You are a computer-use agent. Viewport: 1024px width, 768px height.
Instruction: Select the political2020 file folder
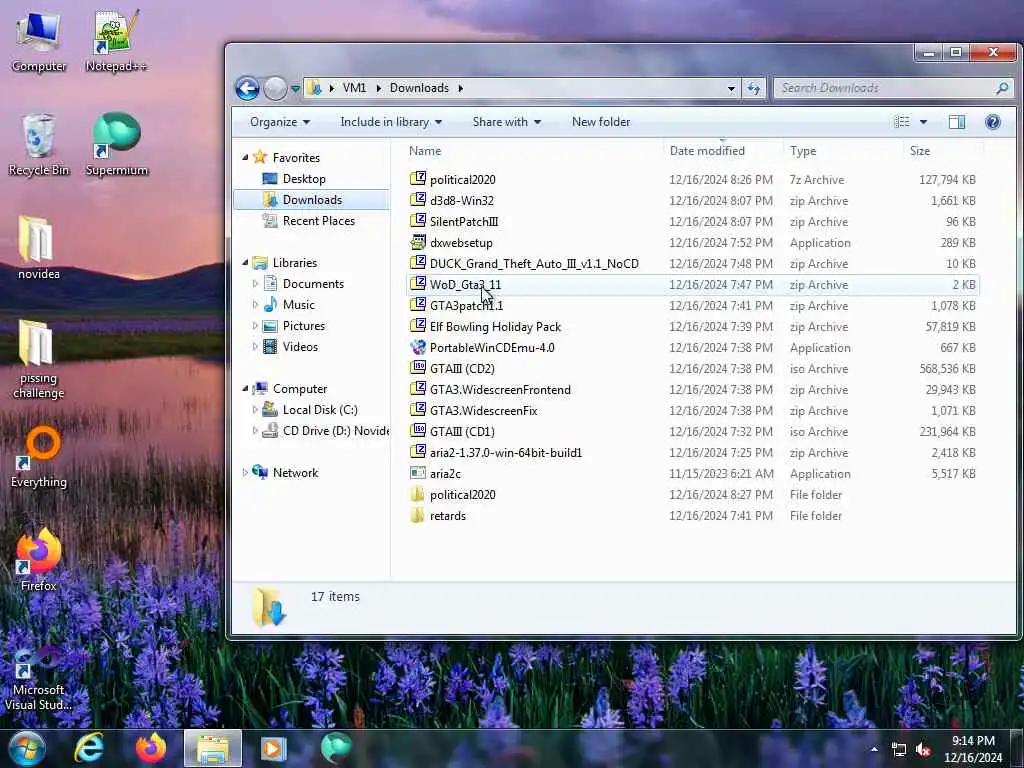[462, 495]
